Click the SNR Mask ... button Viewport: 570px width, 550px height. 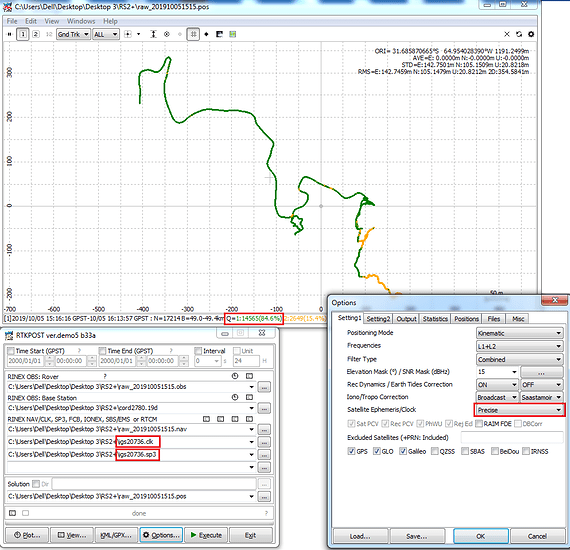[542, 372]
